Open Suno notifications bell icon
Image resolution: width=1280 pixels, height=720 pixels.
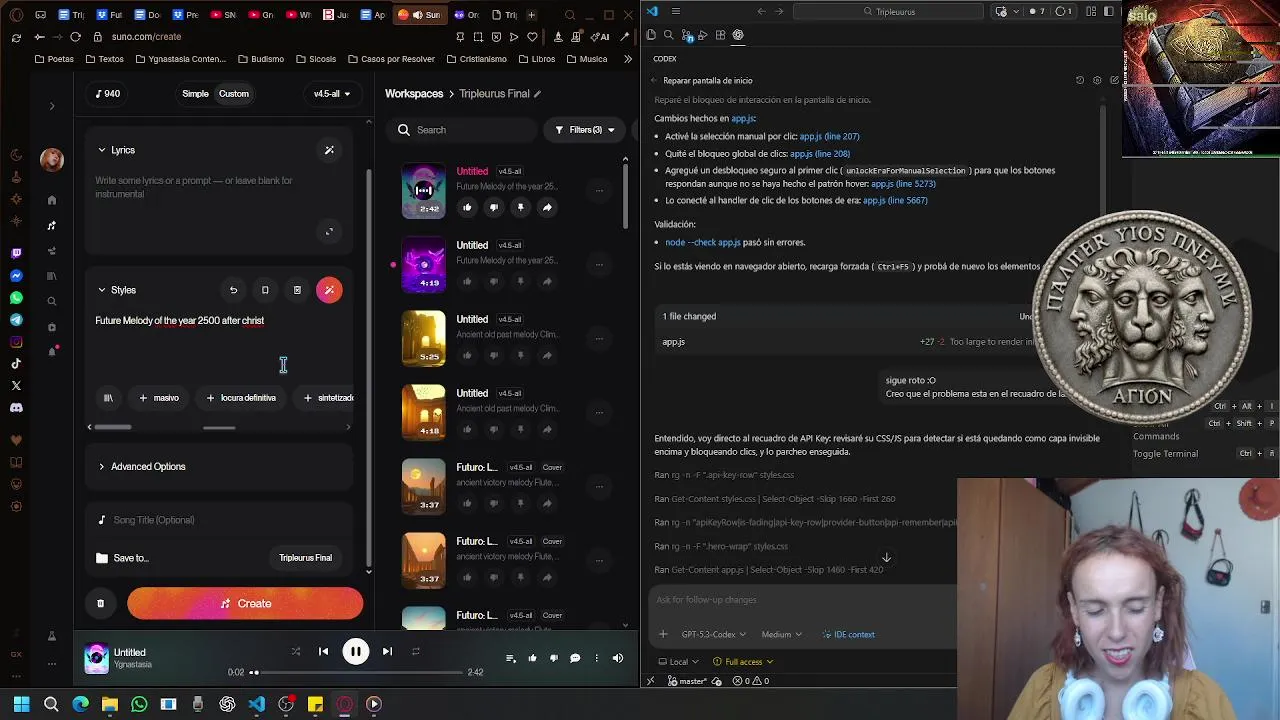[52, 351]
